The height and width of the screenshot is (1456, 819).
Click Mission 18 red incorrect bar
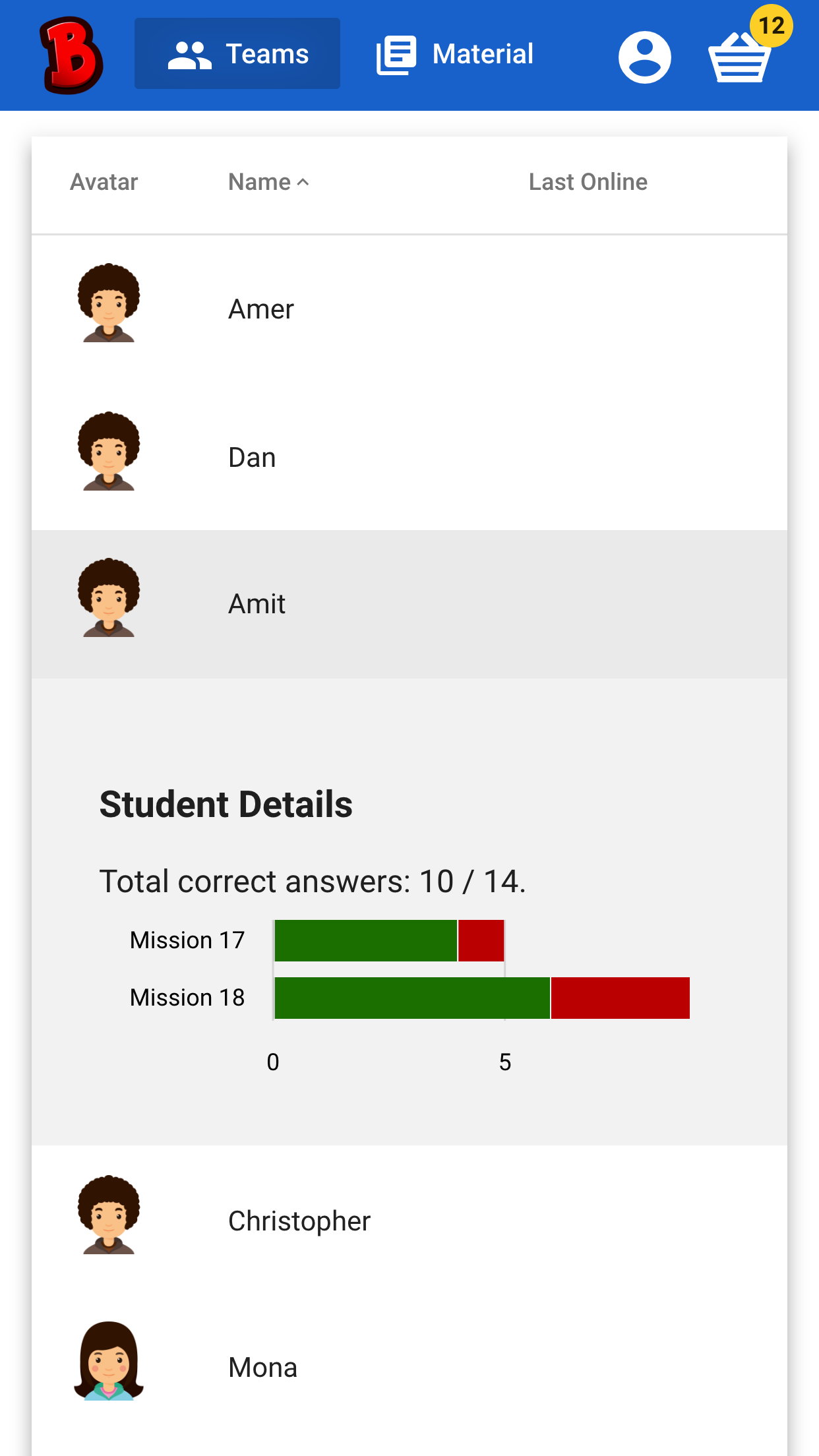point(620,998)
